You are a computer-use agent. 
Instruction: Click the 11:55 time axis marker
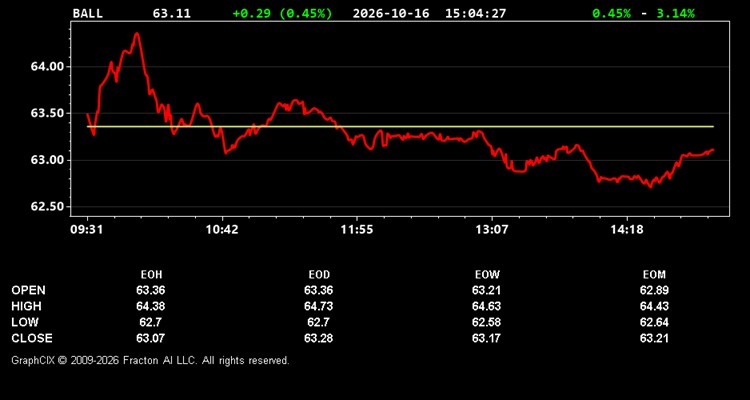click(357, 230)
